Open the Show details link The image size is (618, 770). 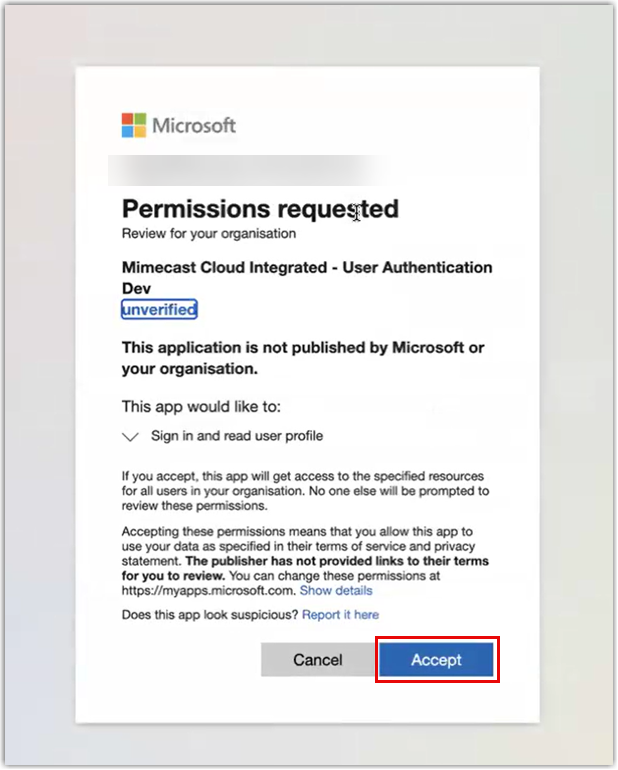[336, 591]
